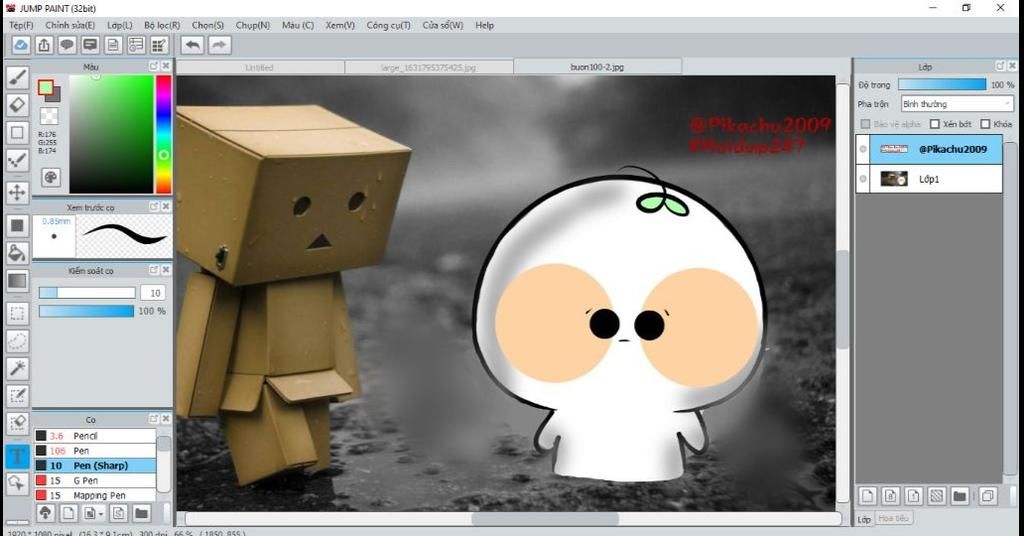Select the Fill rectangle tool
The image size is (1024, 536).
point(17,226)
